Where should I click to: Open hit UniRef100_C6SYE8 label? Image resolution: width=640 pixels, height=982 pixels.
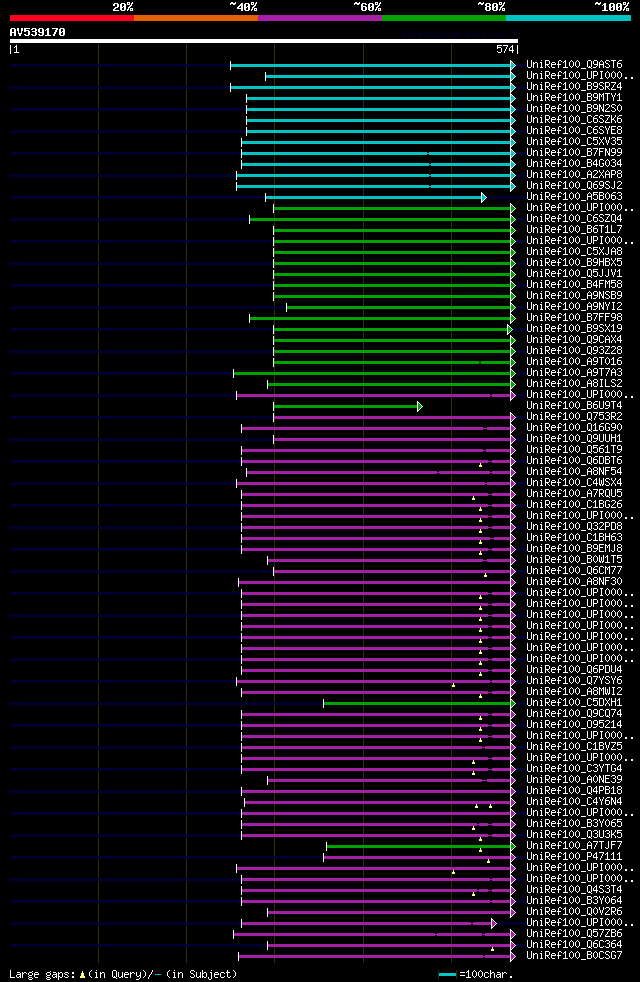574,131
